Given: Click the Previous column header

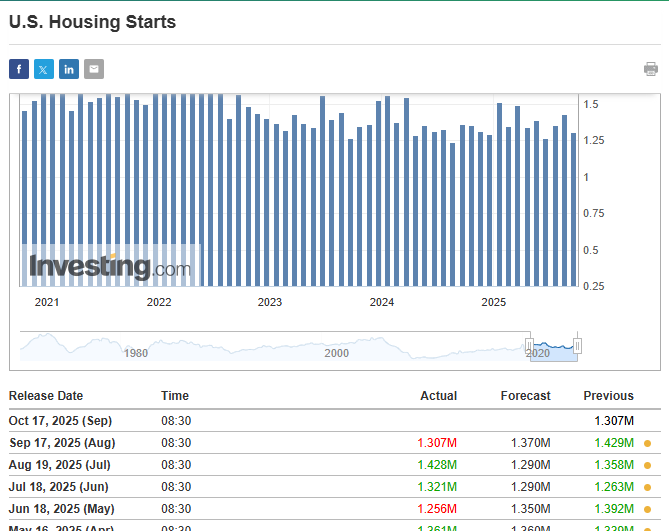Looking at the screenshot, I should (x=608, y=396).
